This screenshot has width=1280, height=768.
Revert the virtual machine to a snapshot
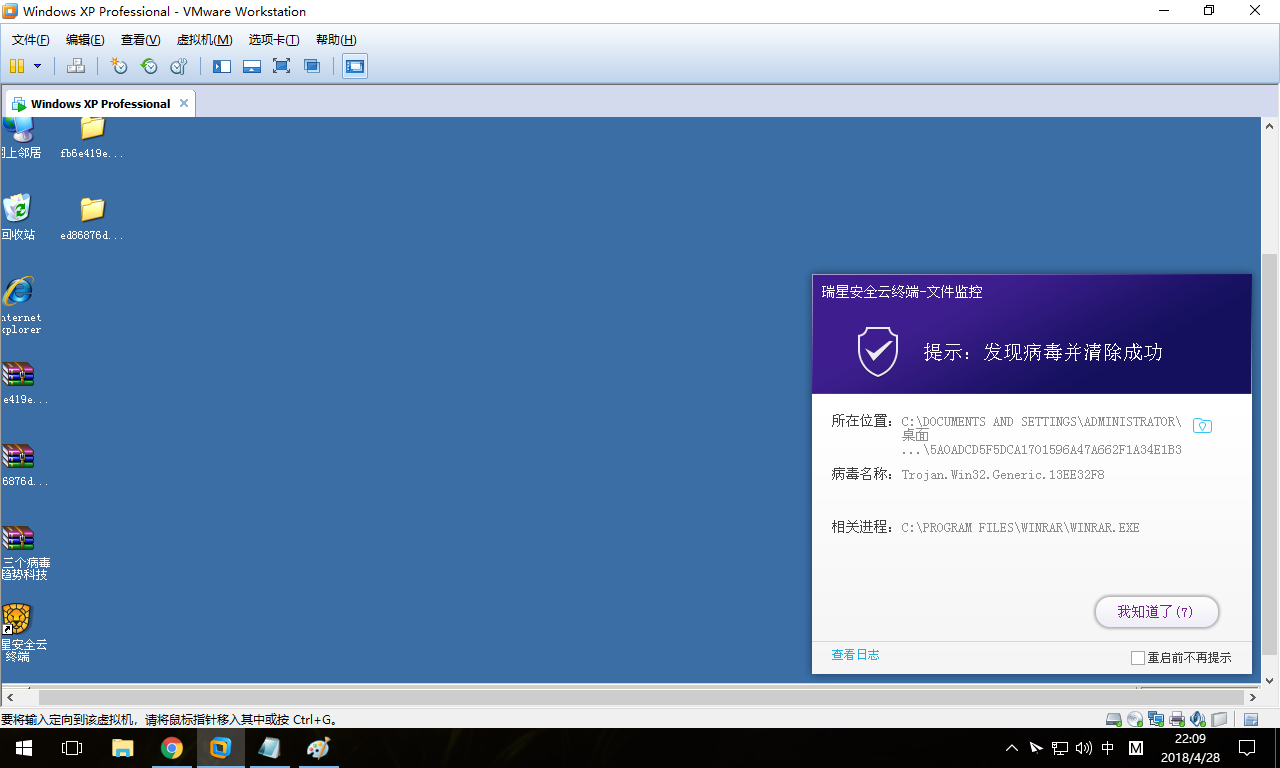[x=149, y=66]
